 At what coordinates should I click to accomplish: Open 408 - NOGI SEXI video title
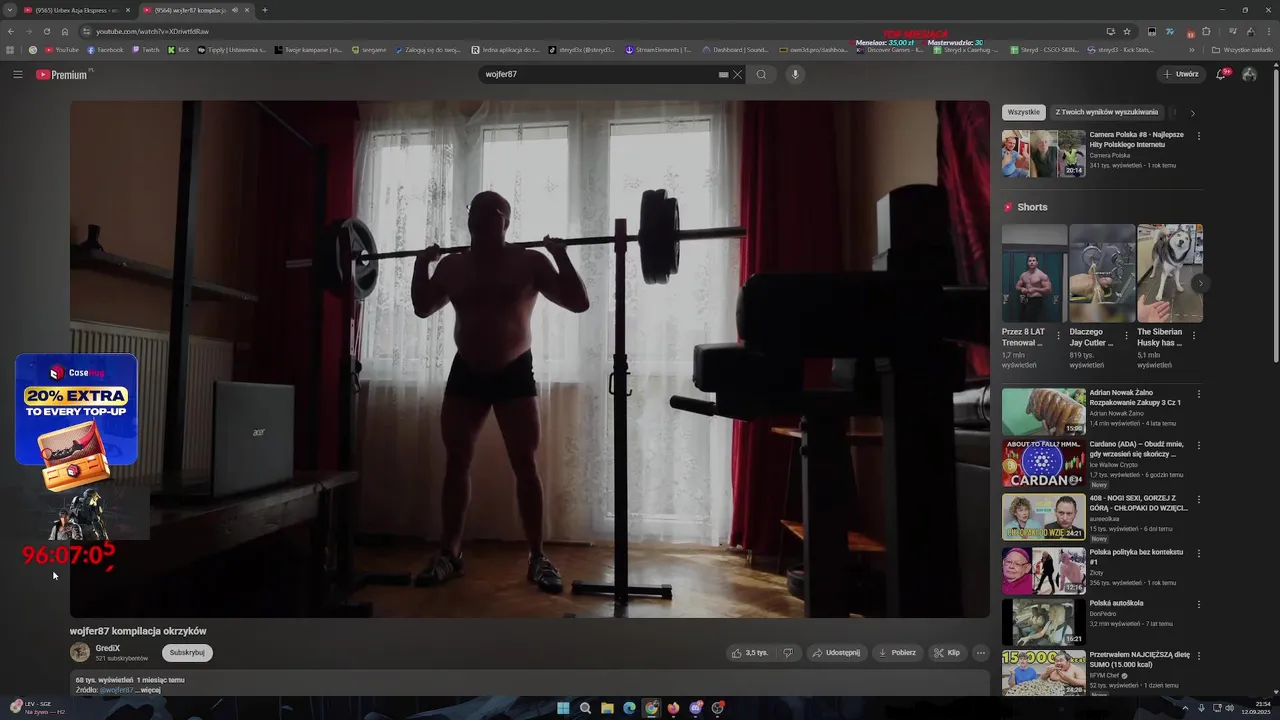pyautogui.click(x=1138, y=503)
